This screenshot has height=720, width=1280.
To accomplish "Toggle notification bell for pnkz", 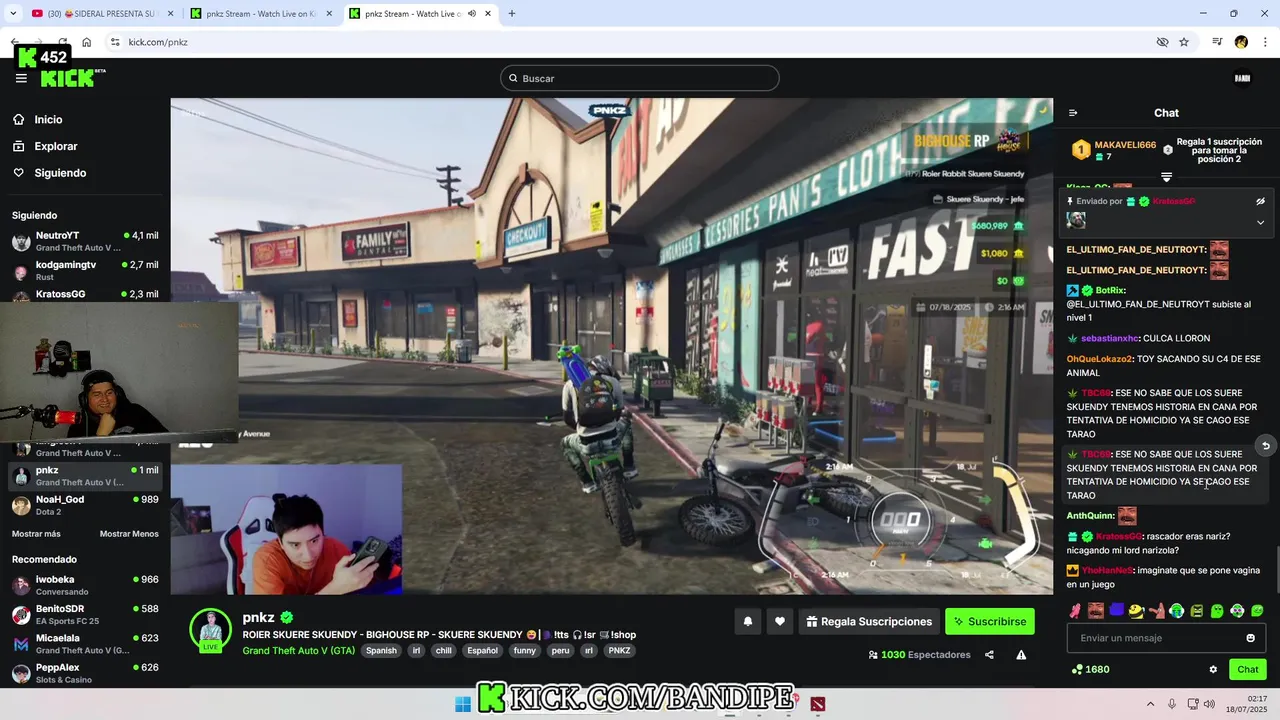I will click(x=747, y=621).
